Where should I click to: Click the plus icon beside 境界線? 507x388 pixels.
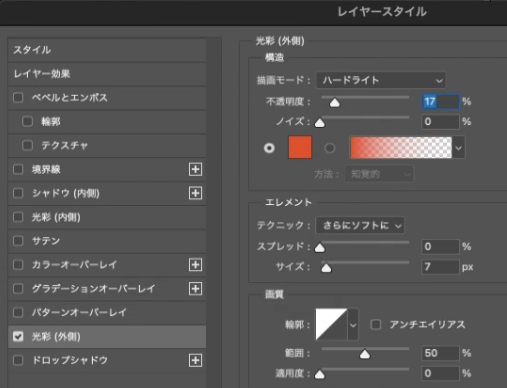[195, 169]
